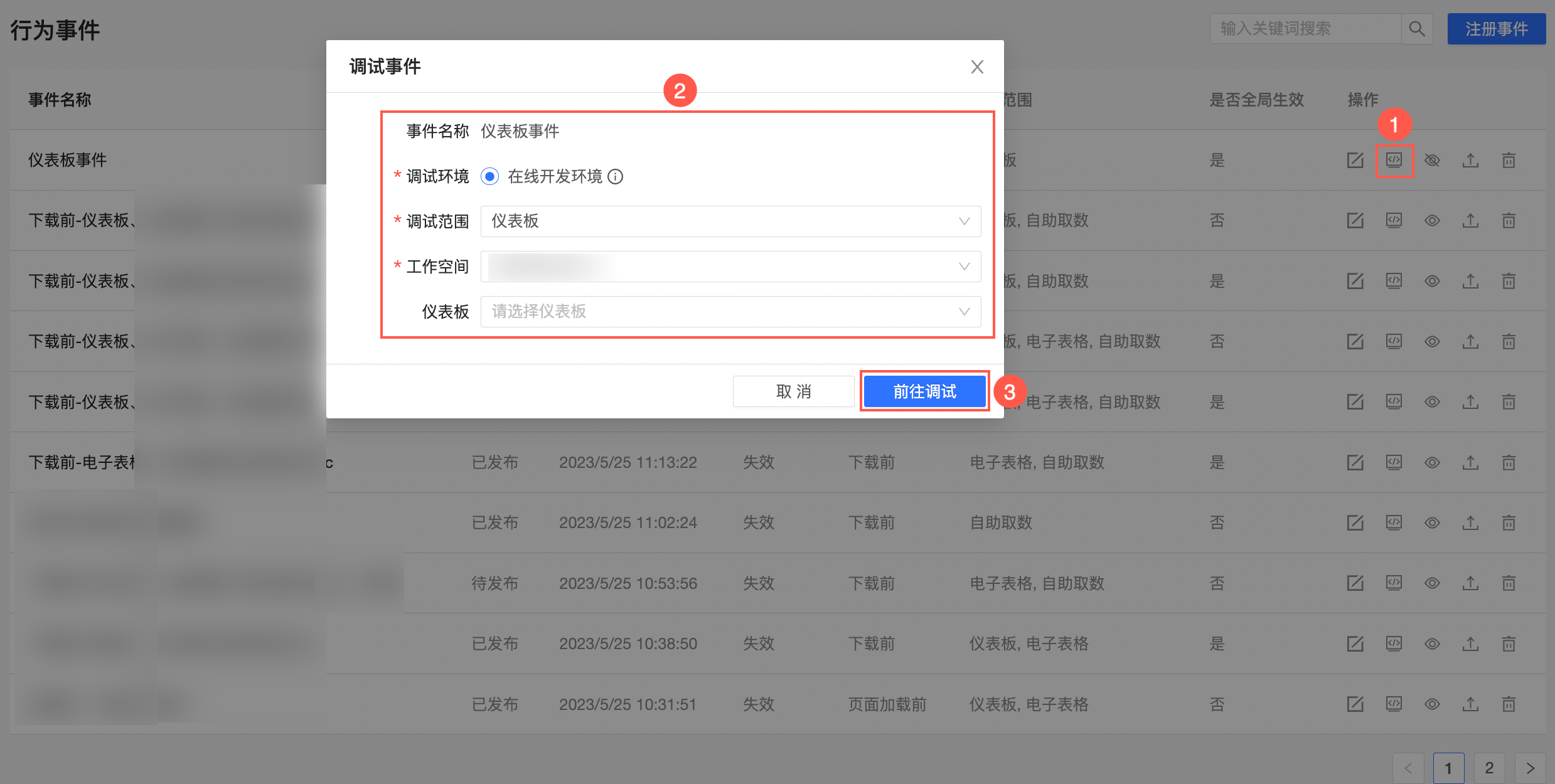The image size is (1555, 784).
Task: Click the edit icon in 仪表板事件 row
Action: tap(1355, 161)
